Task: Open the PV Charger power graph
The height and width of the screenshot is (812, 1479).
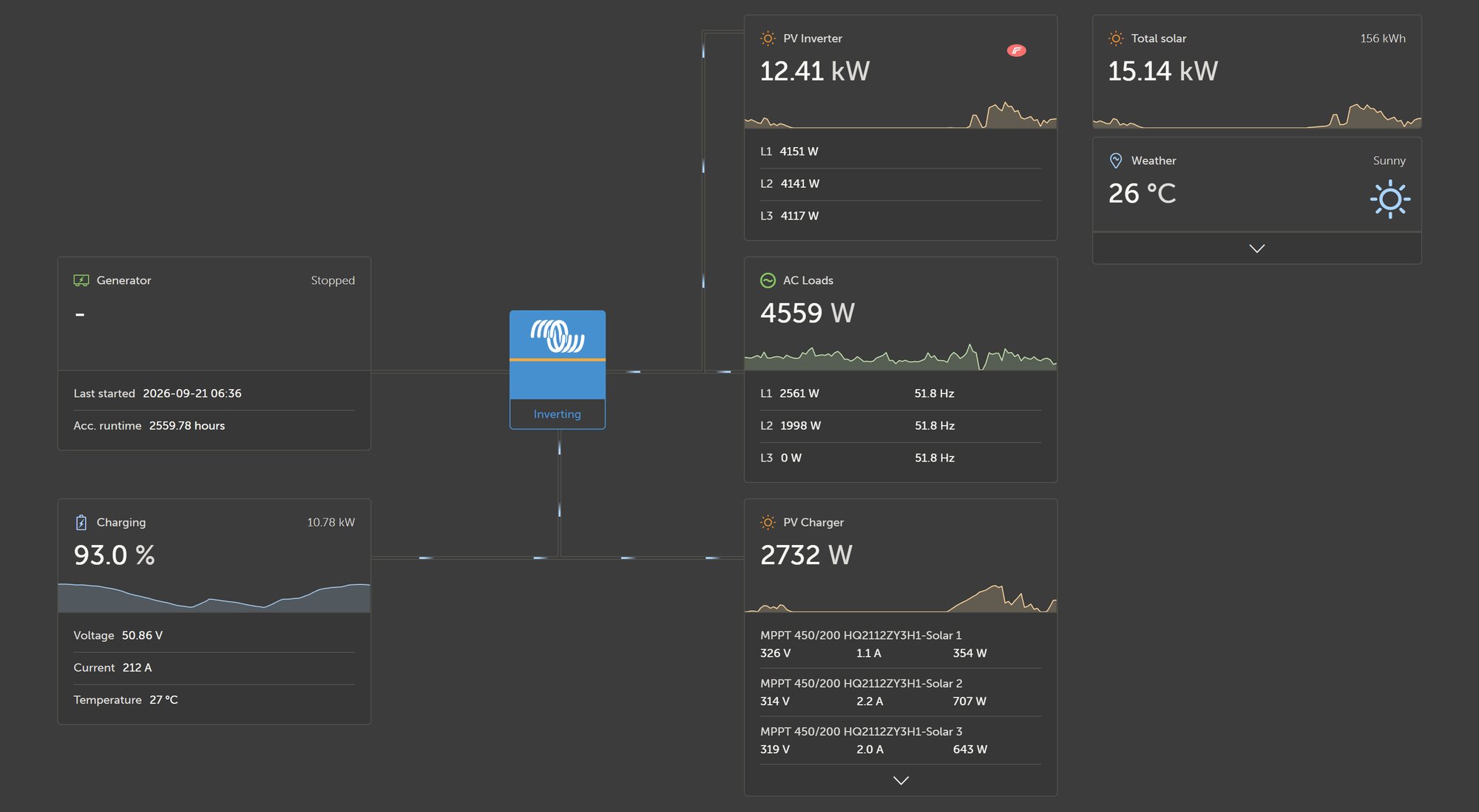Action: (x=901, y=598)
